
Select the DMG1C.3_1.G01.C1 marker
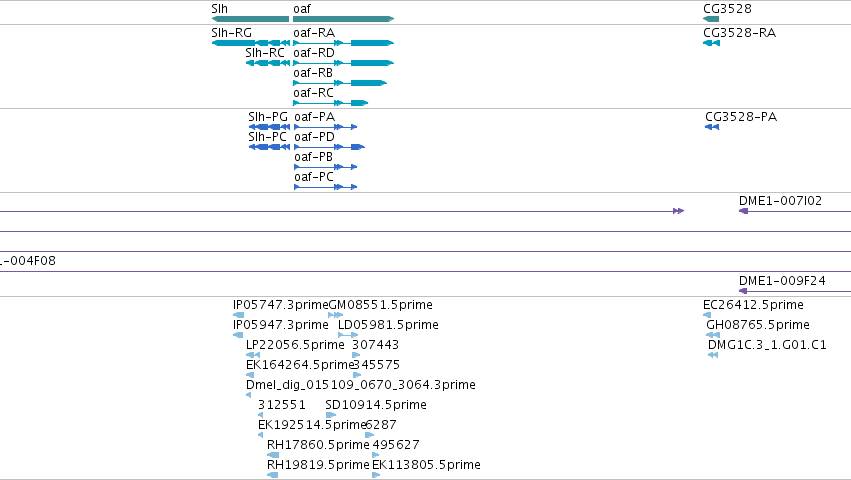point(713,355)
